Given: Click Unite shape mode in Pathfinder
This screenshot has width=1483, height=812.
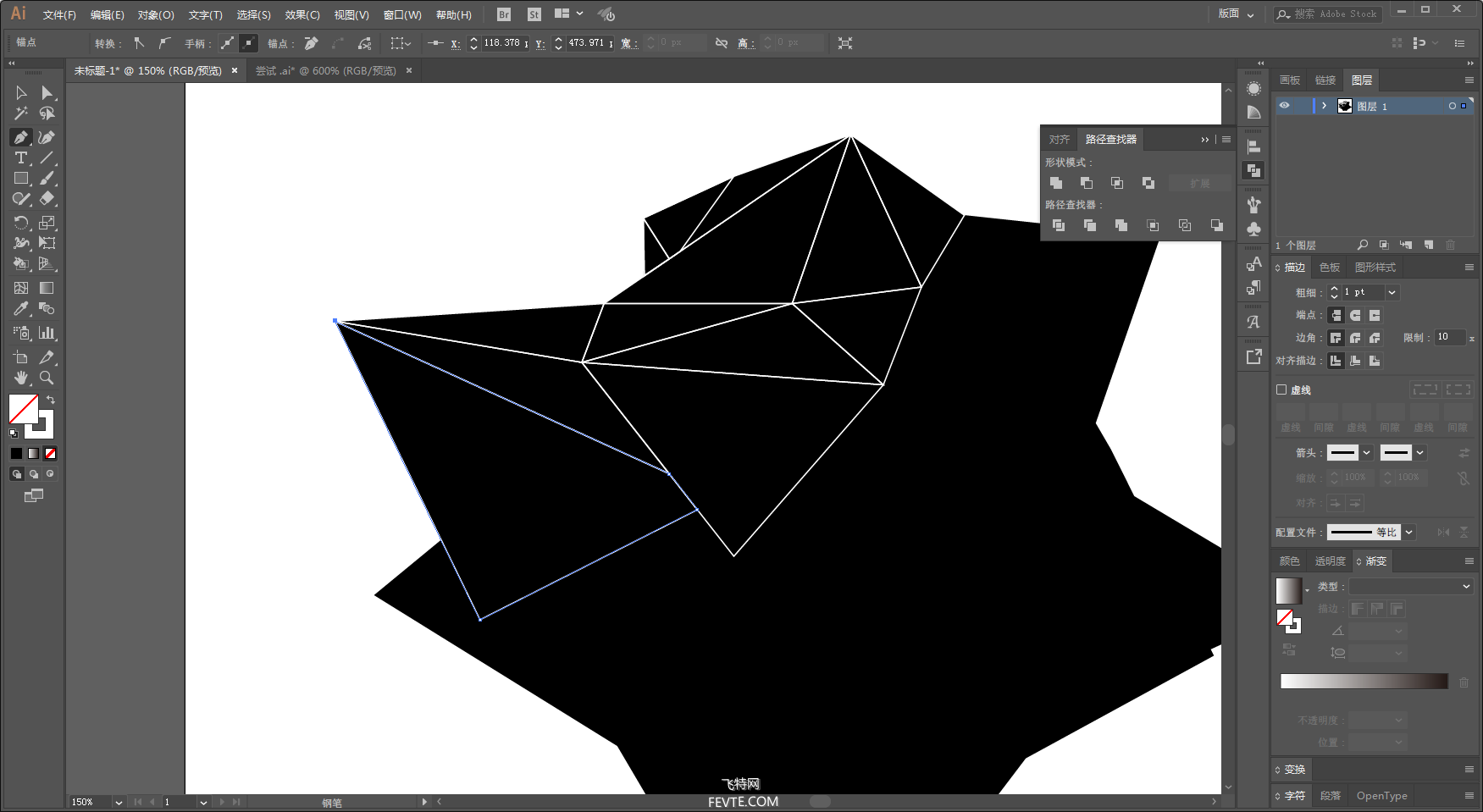Looking at the screenshot, I should coord(1056,183).
